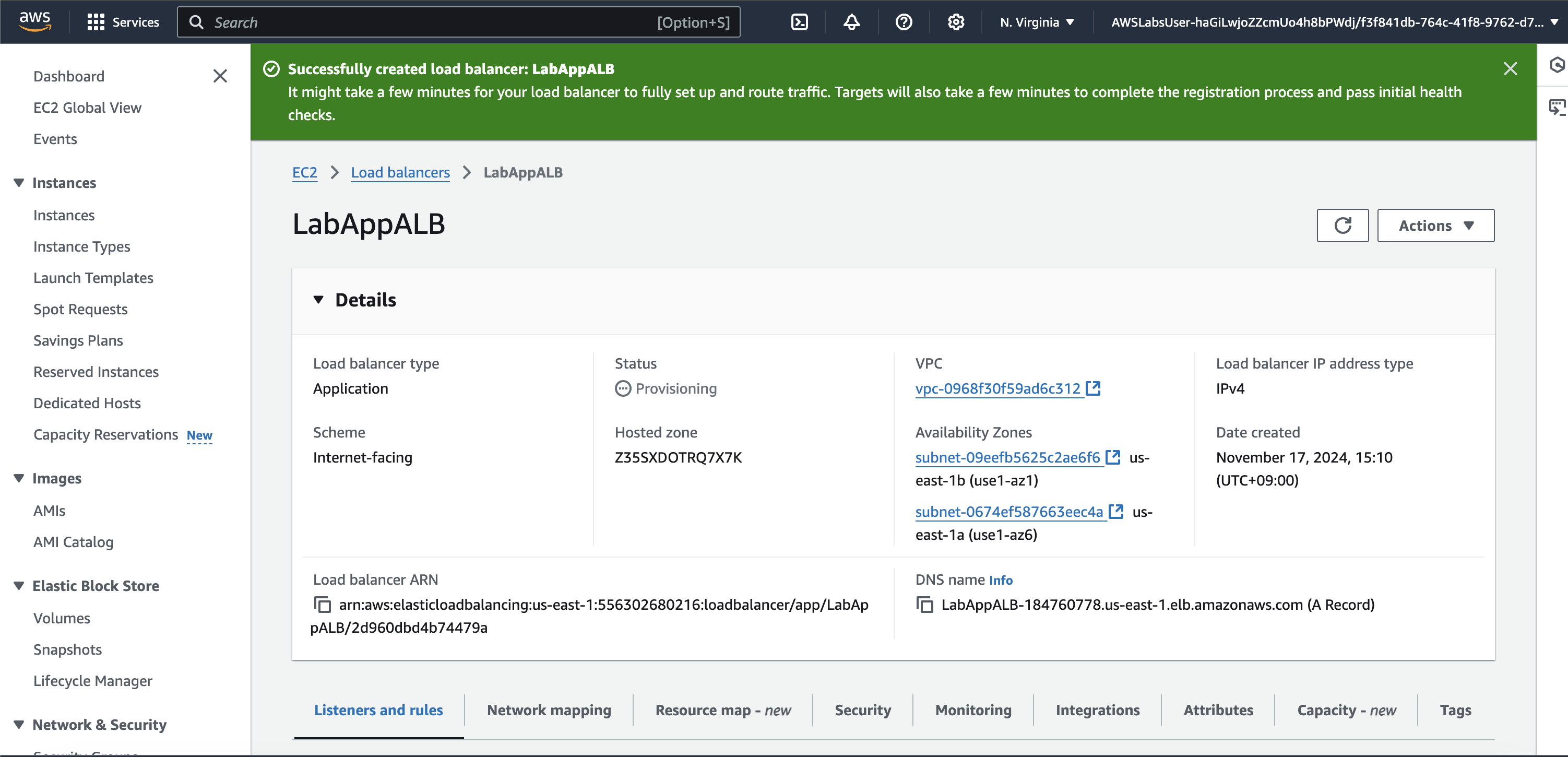Open Capacity Reservations in sidebar

(106, 435)
